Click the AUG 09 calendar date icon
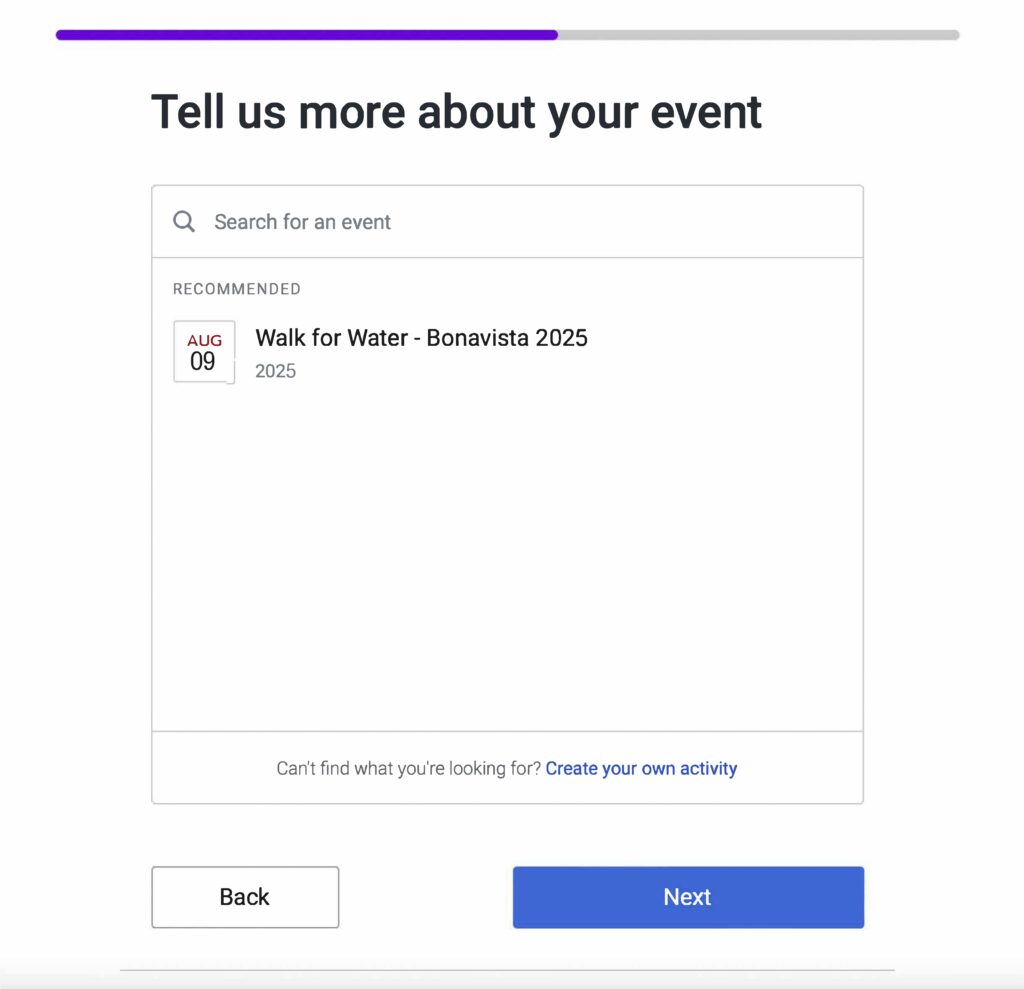 point(204,352)
